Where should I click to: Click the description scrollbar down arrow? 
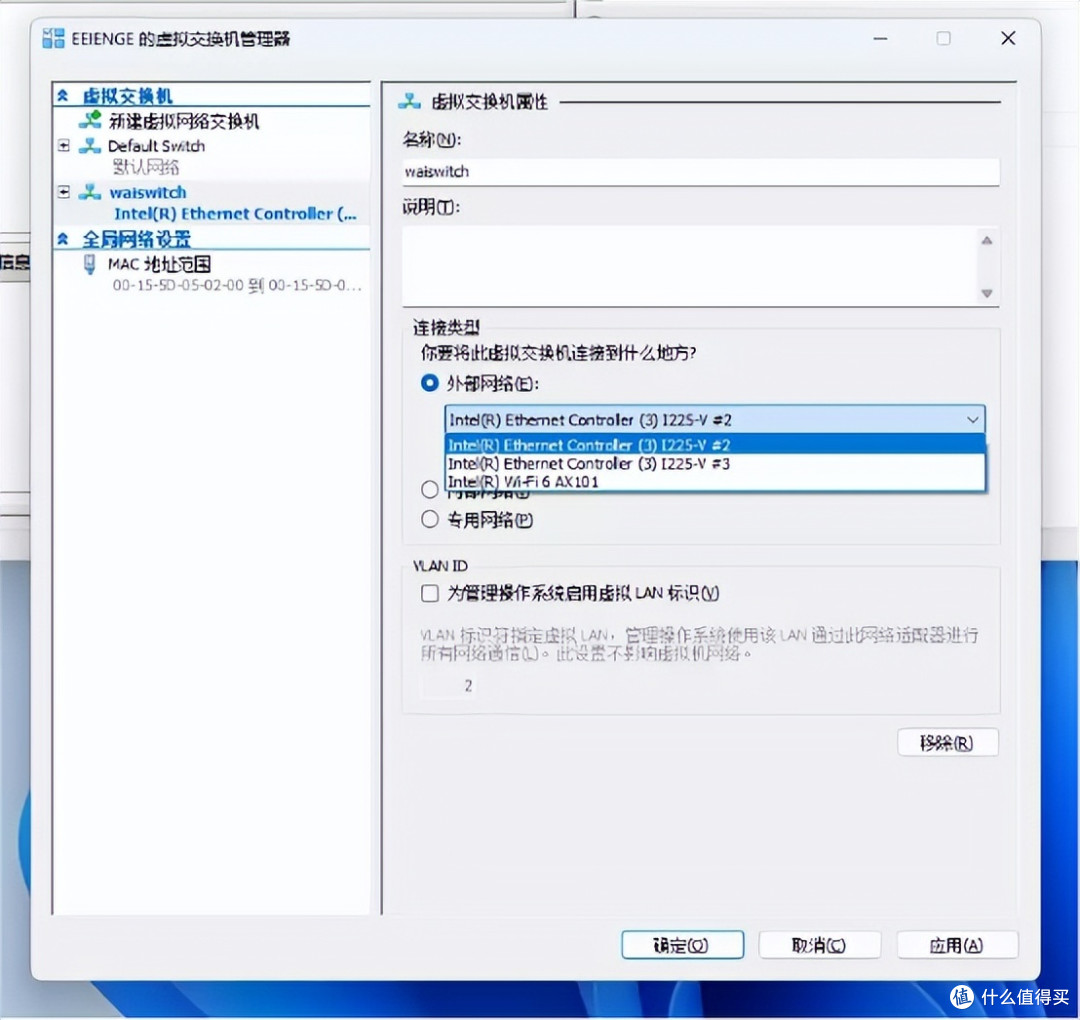(987, 293)
